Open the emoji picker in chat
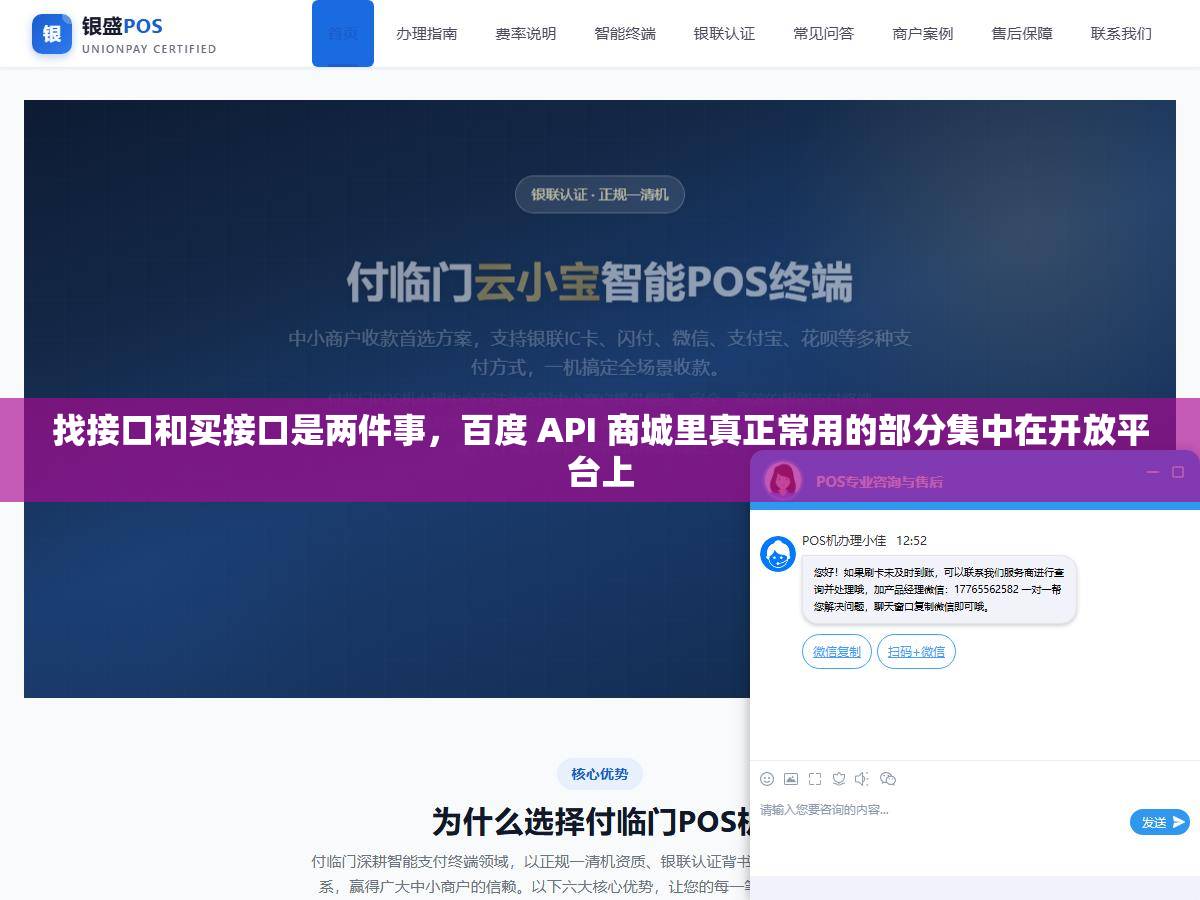The height and width of the screenshot is (900, 1200). click(767, 779)
